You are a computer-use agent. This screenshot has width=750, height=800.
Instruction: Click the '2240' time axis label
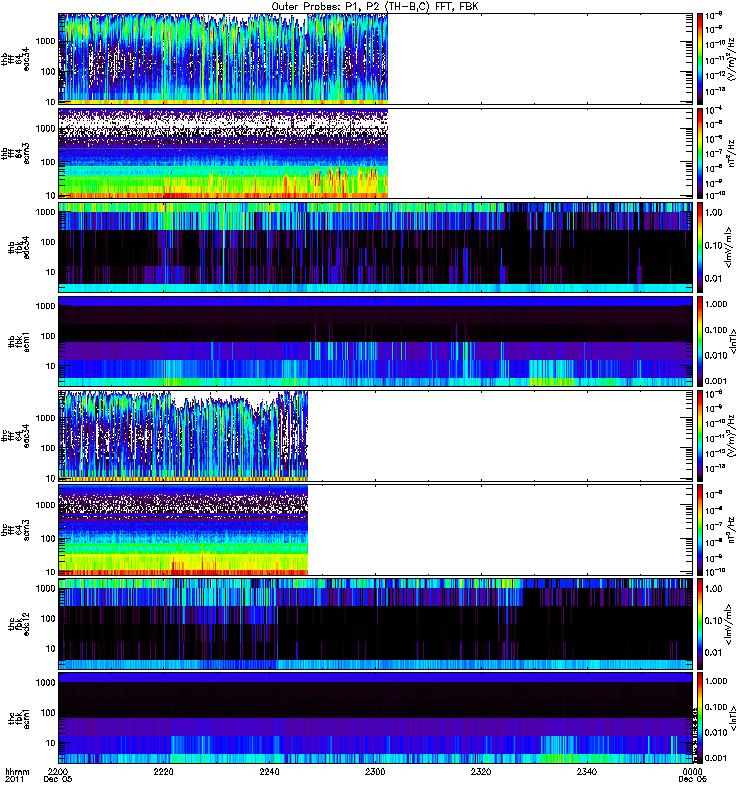269,771
